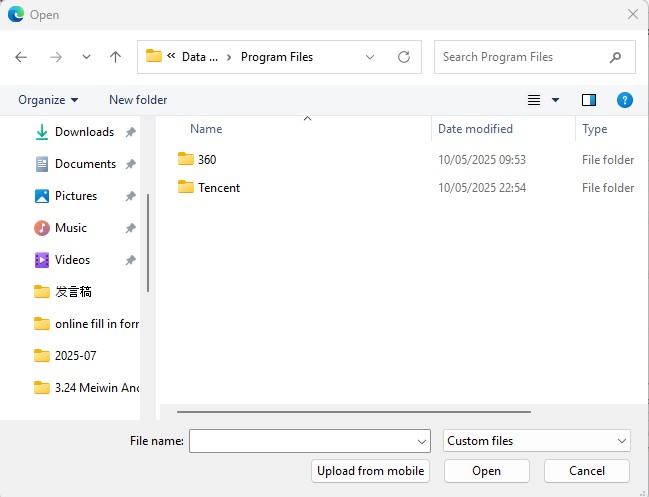Click Upload from mobile button
The image size is (649, 497).
pyautogui.click(x=370, y=471)
